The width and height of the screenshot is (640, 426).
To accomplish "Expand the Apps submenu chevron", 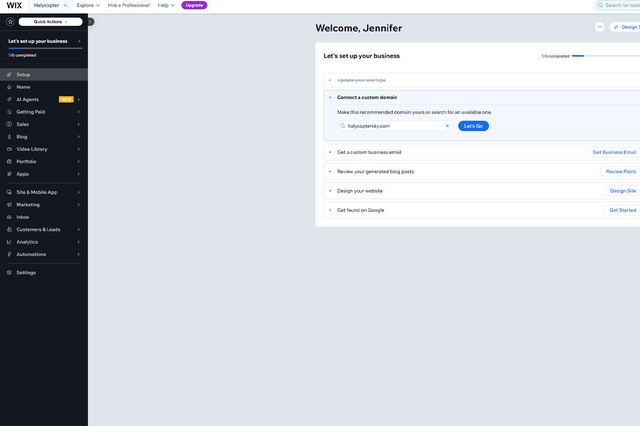I will (x=79, y=174).
